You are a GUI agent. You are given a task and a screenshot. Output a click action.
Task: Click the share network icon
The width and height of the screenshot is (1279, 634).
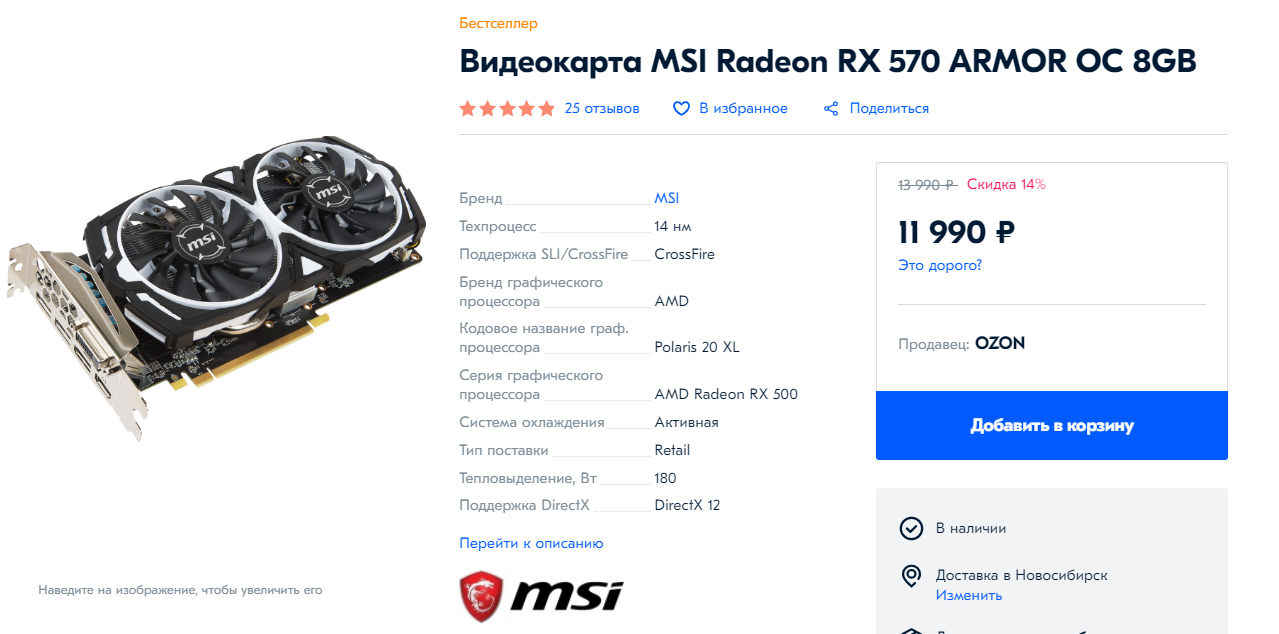click(831, 108)
